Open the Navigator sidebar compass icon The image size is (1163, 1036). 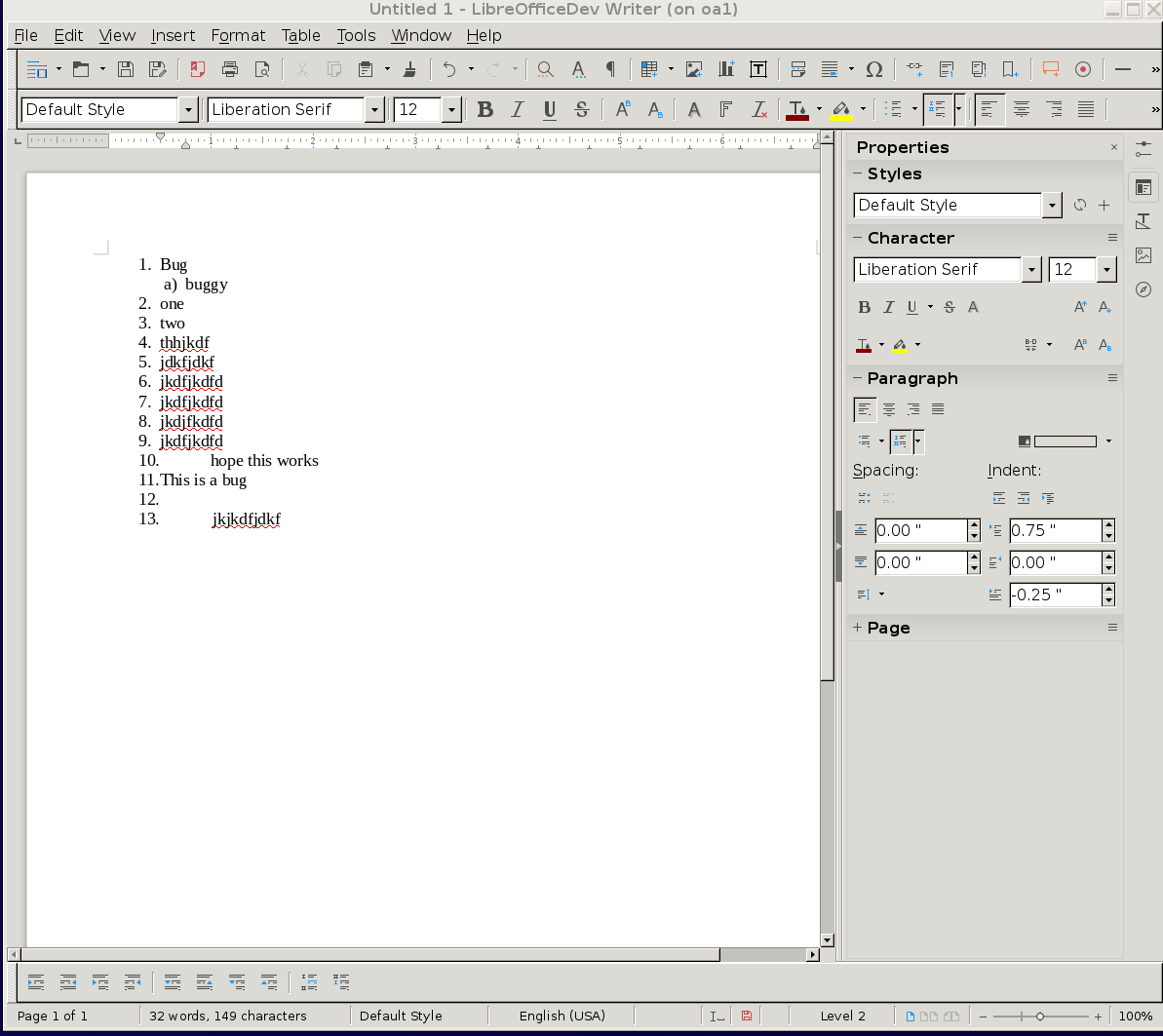(1144, 289)
